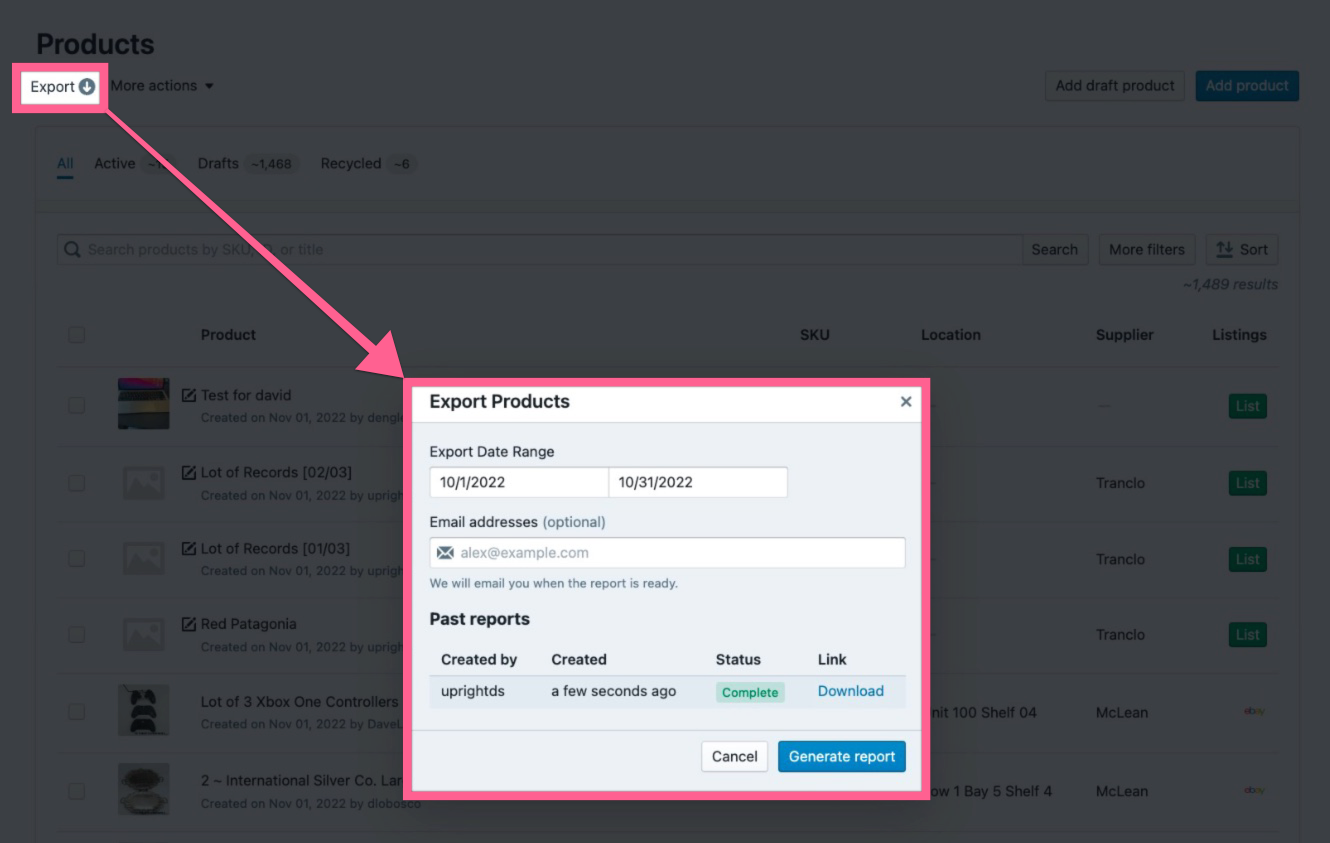Focus the search products input field
Screen dimensions: 1330x843
pyautogui.click(x=540, y=250)
